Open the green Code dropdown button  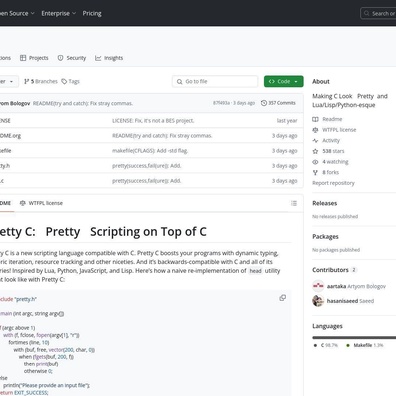(284, 81)
